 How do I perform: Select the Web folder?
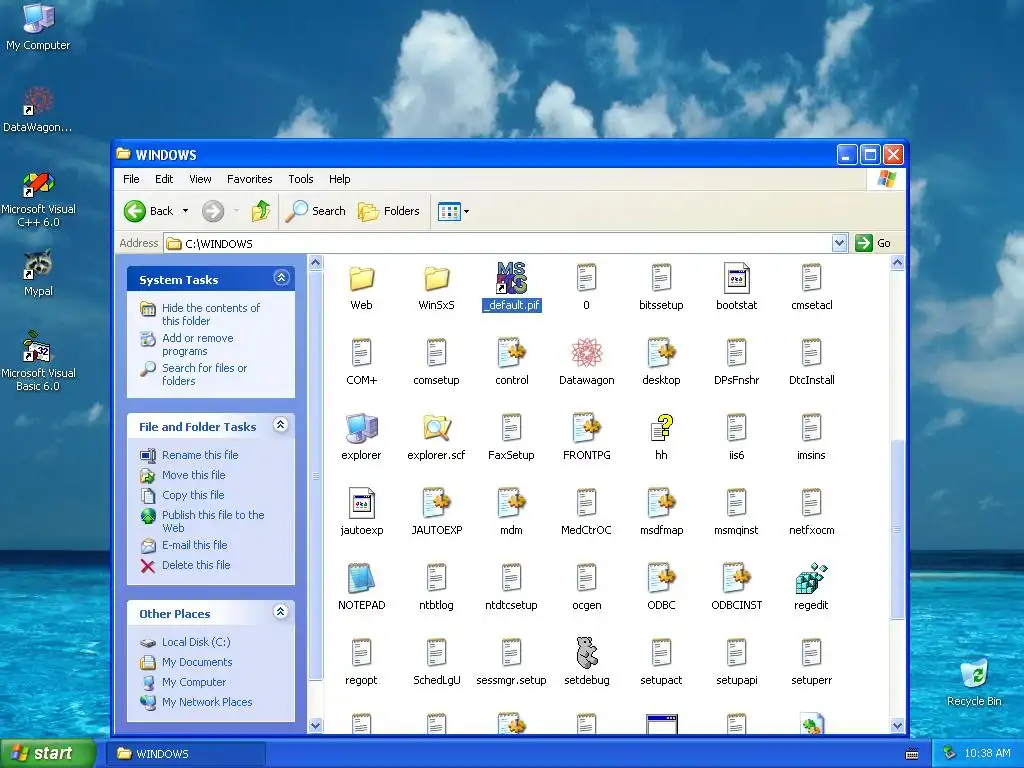point(361,286)
